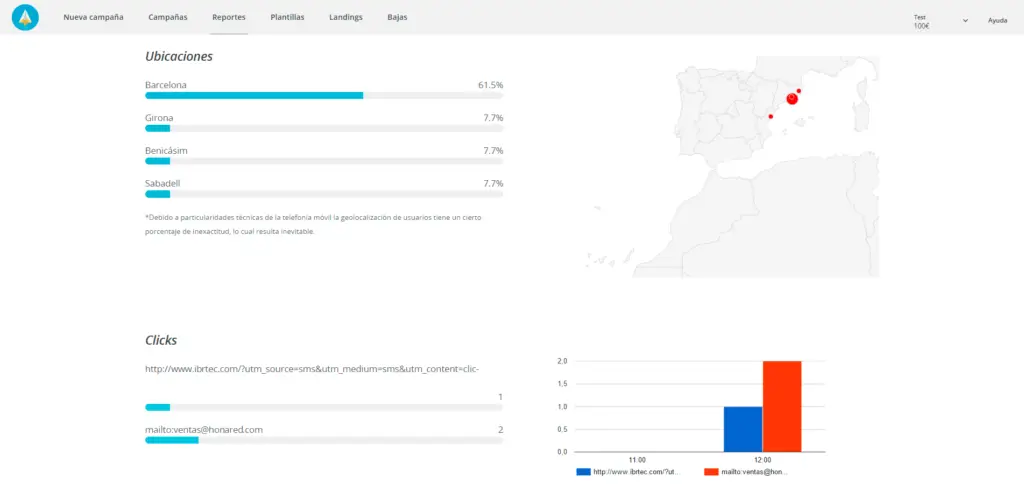
Task: Go to the Campañas section
Action: [x=167, y=18]
